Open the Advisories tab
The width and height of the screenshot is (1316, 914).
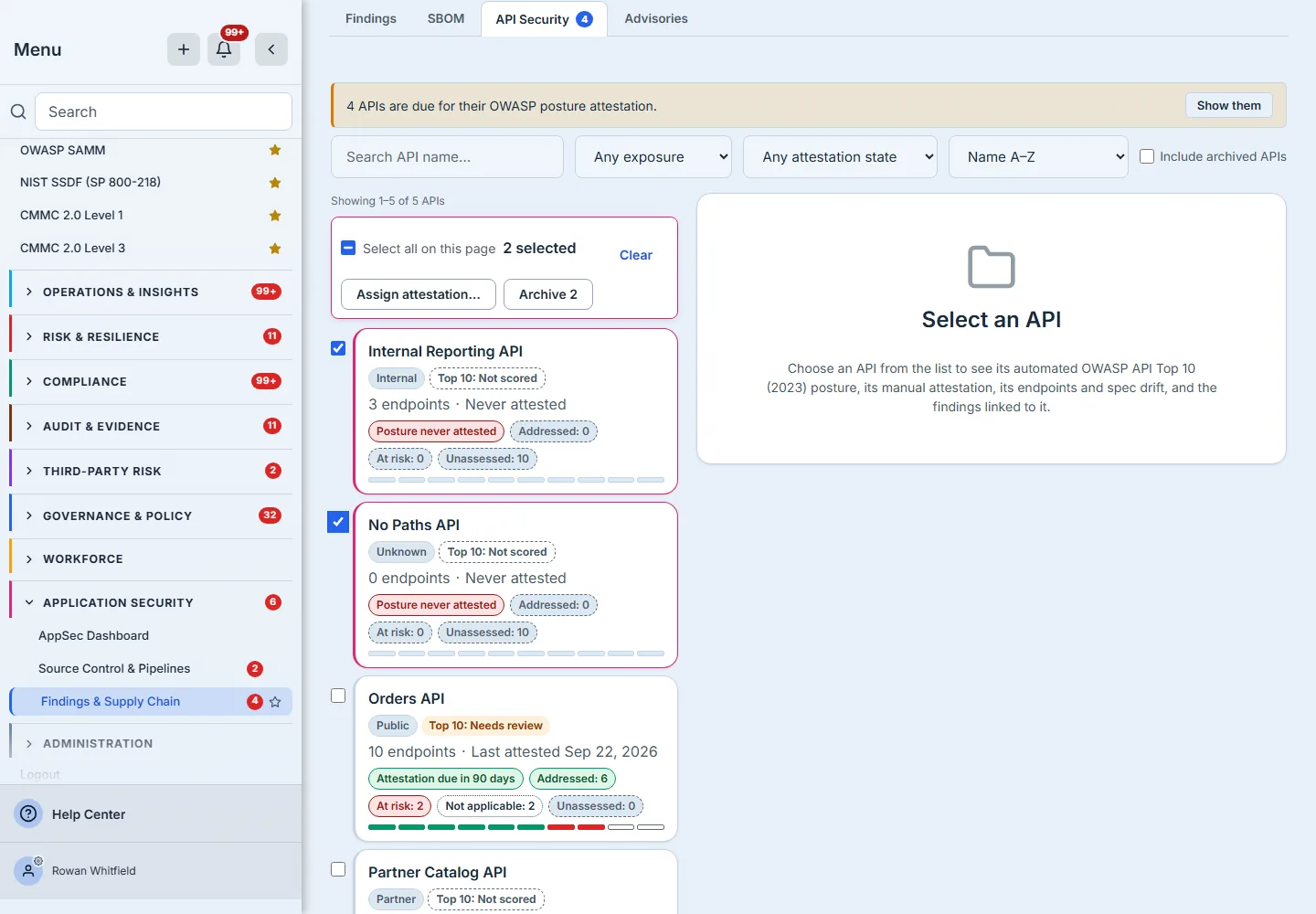pos(656,18)
